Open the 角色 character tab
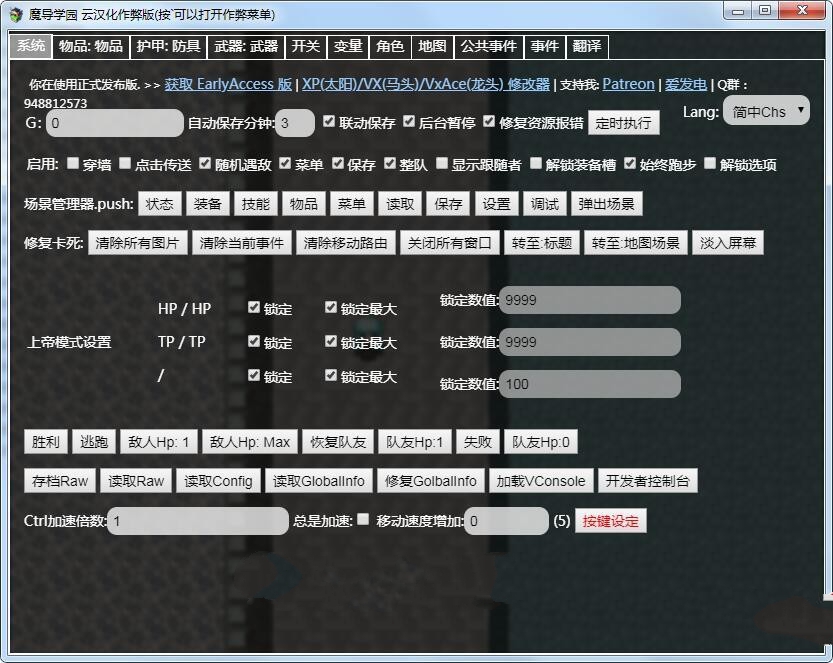 389,46
